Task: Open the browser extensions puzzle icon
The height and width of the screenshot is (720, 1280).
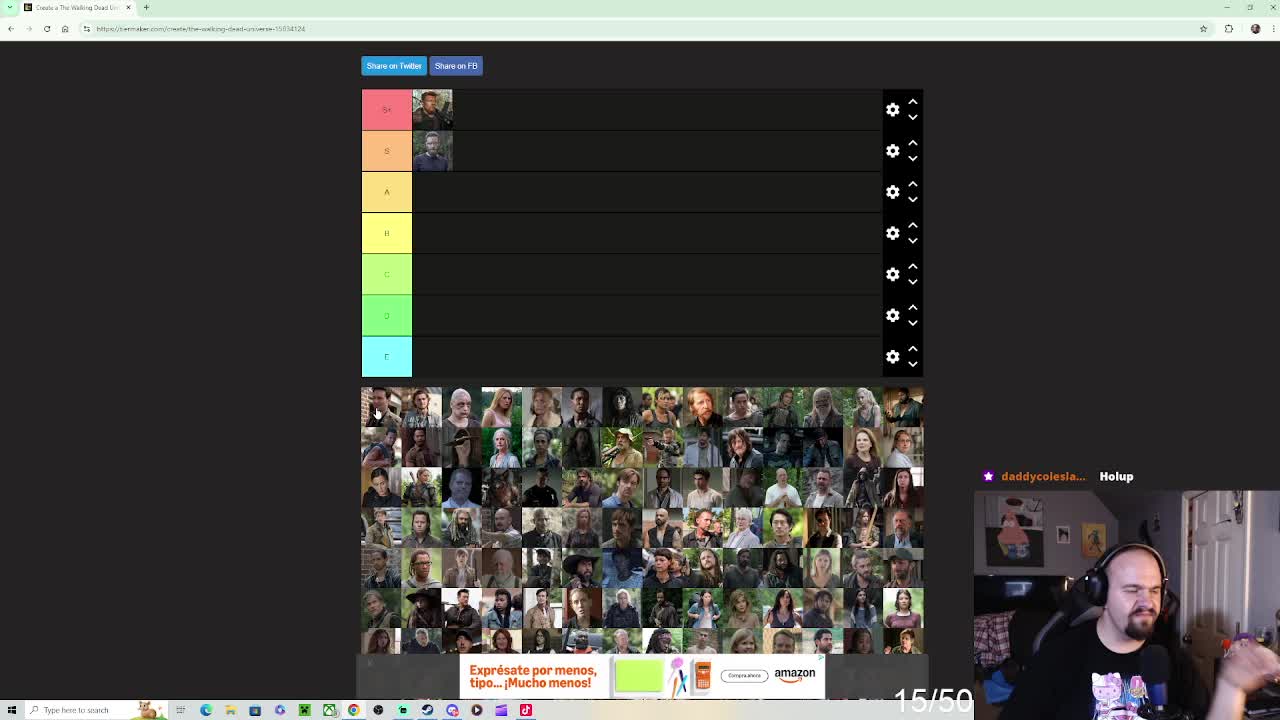Action: (x=1229, y=28)
